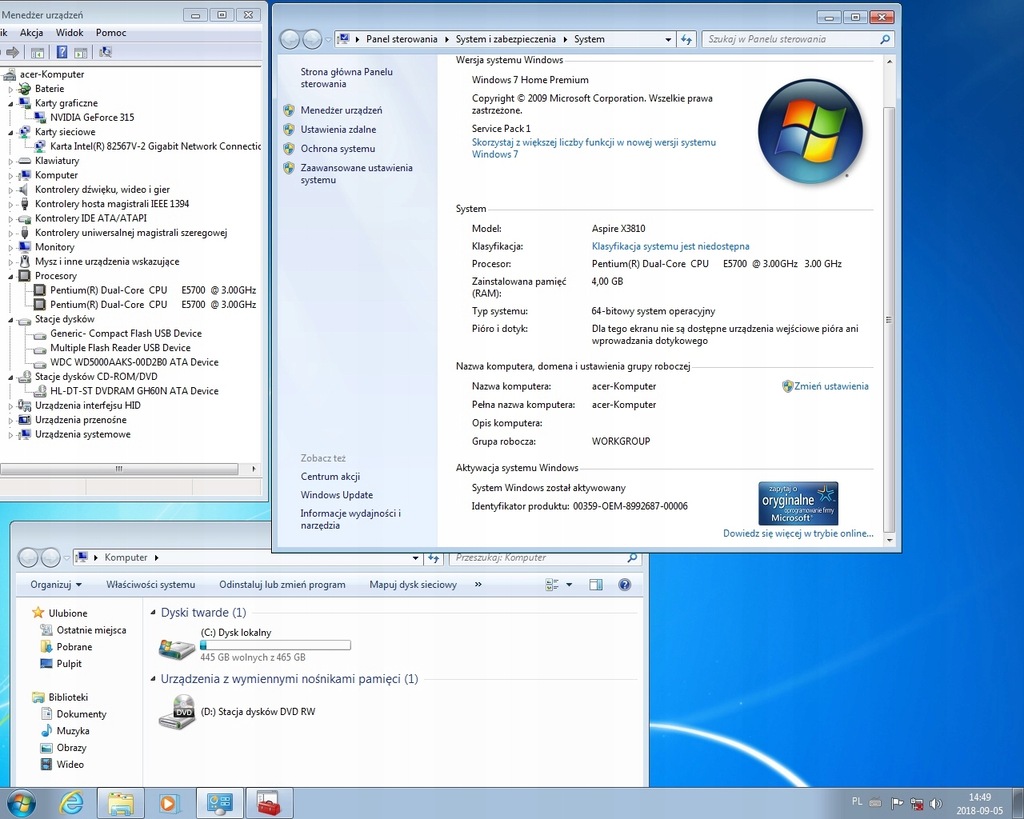The image size is (1024, 819).
Task: Click Klasyfikacja systemu jest niedostępna link
Action: pos(671,246)
